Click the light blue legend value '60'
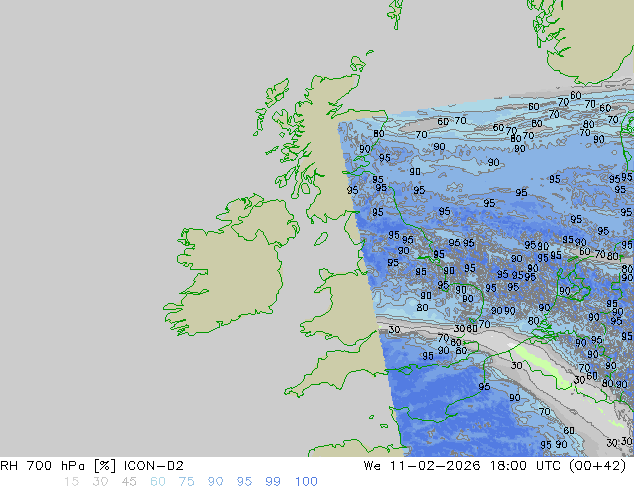The image size is (634, 490). [x=158, y=482]
